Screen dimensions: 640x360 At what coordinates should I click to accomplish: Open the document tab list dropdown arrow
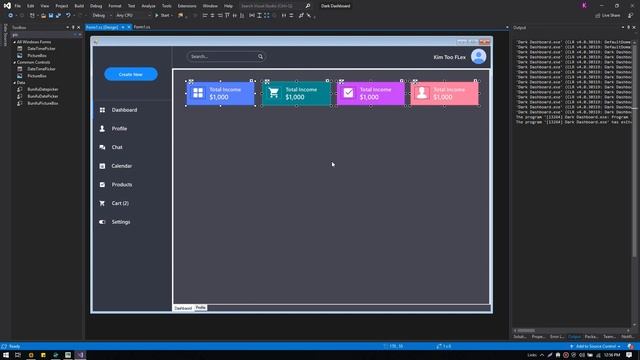click(x=507, y=27)
